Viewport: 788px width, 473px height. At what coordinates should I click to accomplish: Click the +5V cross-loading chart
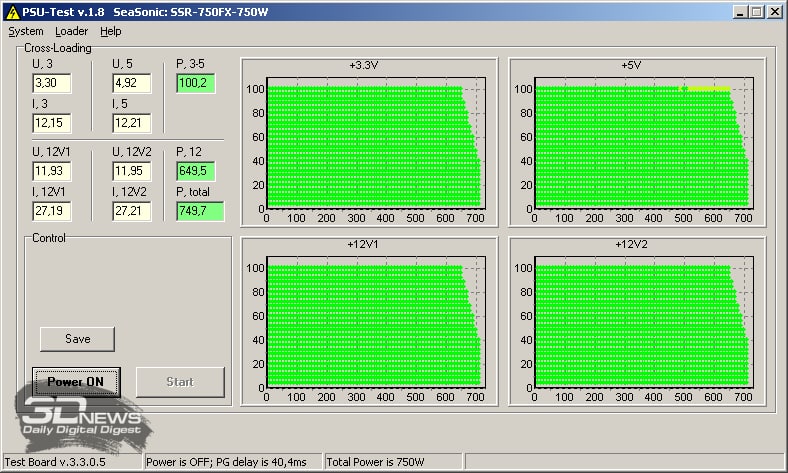(x=637, y=142)
